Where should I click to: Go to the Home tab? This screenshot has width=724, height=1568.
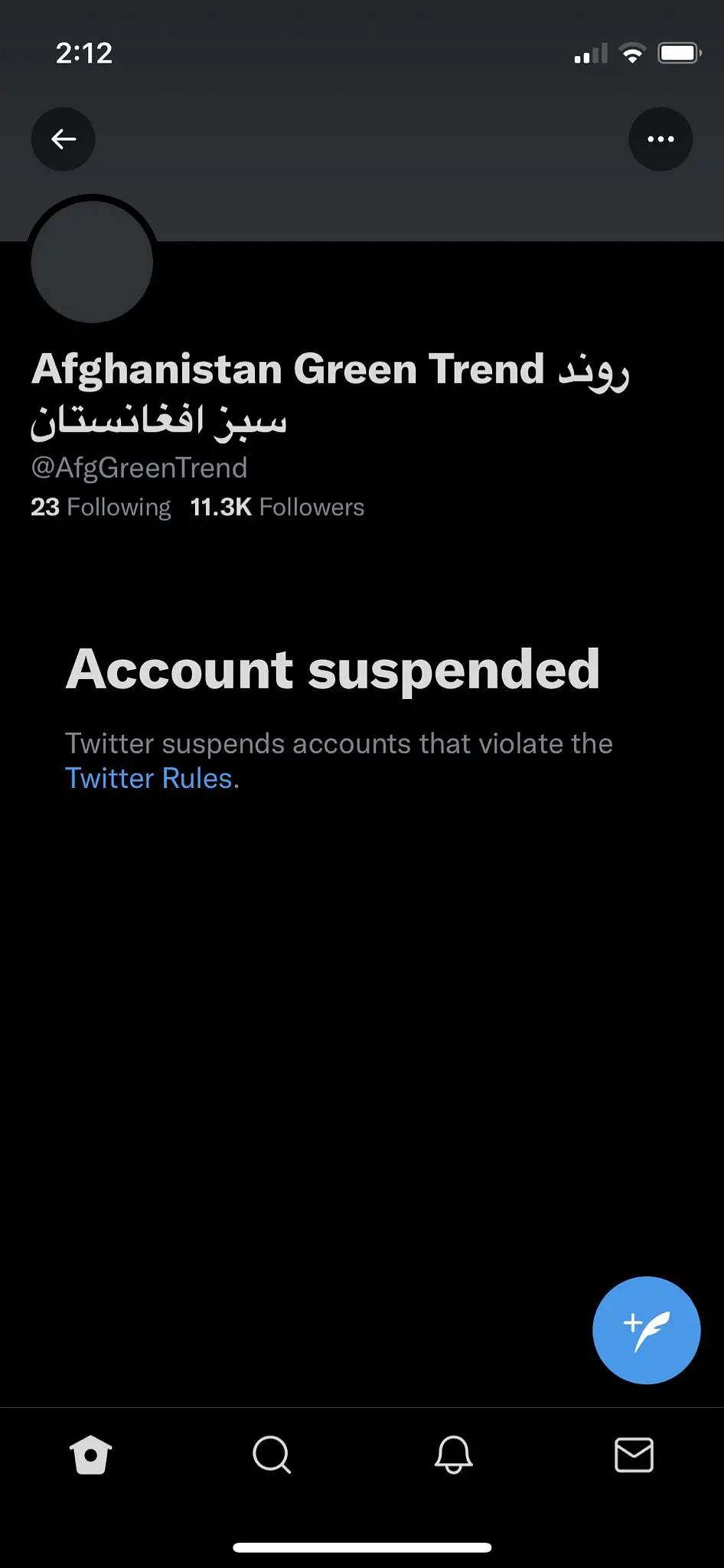[90, 1455]
